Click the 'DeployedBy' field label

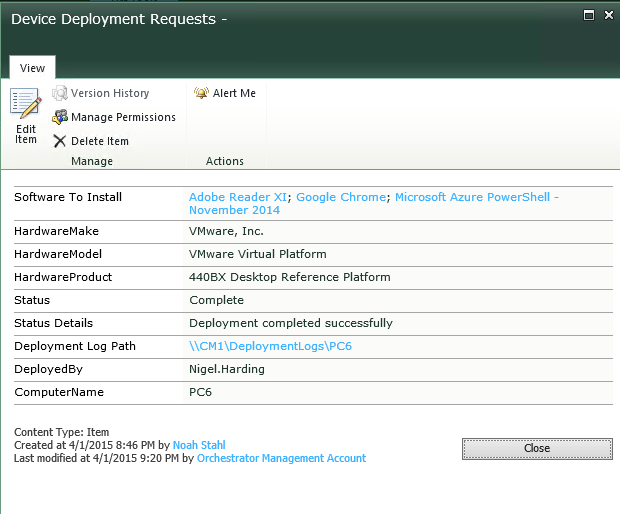pos(49,369)
